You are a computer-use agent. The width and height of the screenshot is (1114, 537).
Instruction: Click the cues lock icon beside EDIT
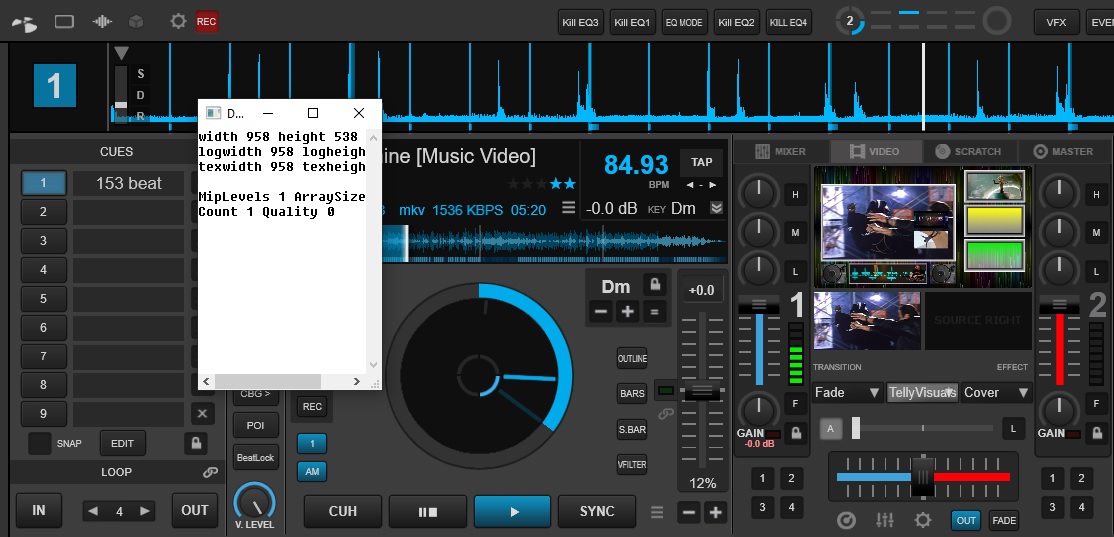[x=195, y=443]
